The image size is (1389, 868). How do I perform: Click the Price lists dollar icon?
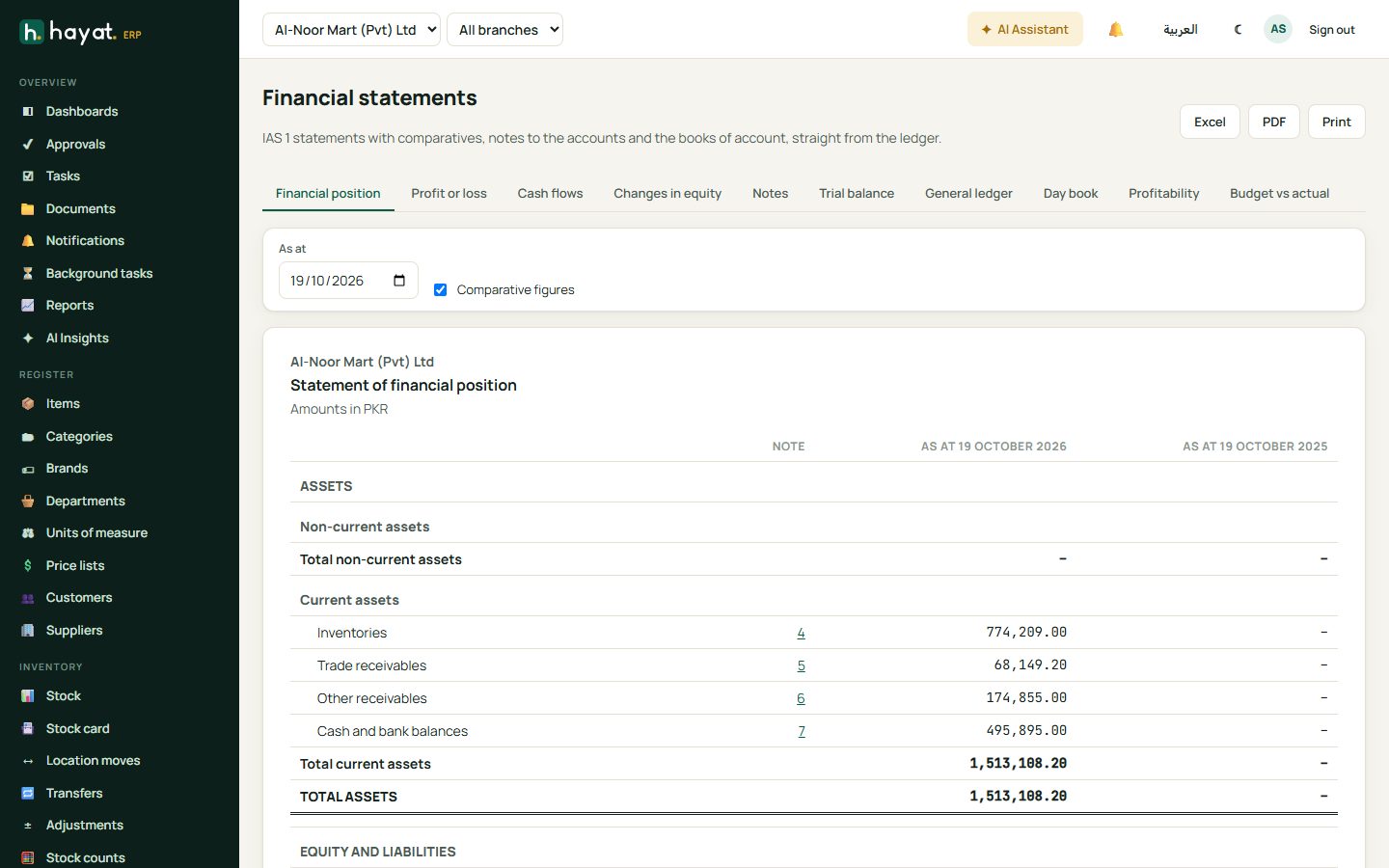tap(28, 566)
